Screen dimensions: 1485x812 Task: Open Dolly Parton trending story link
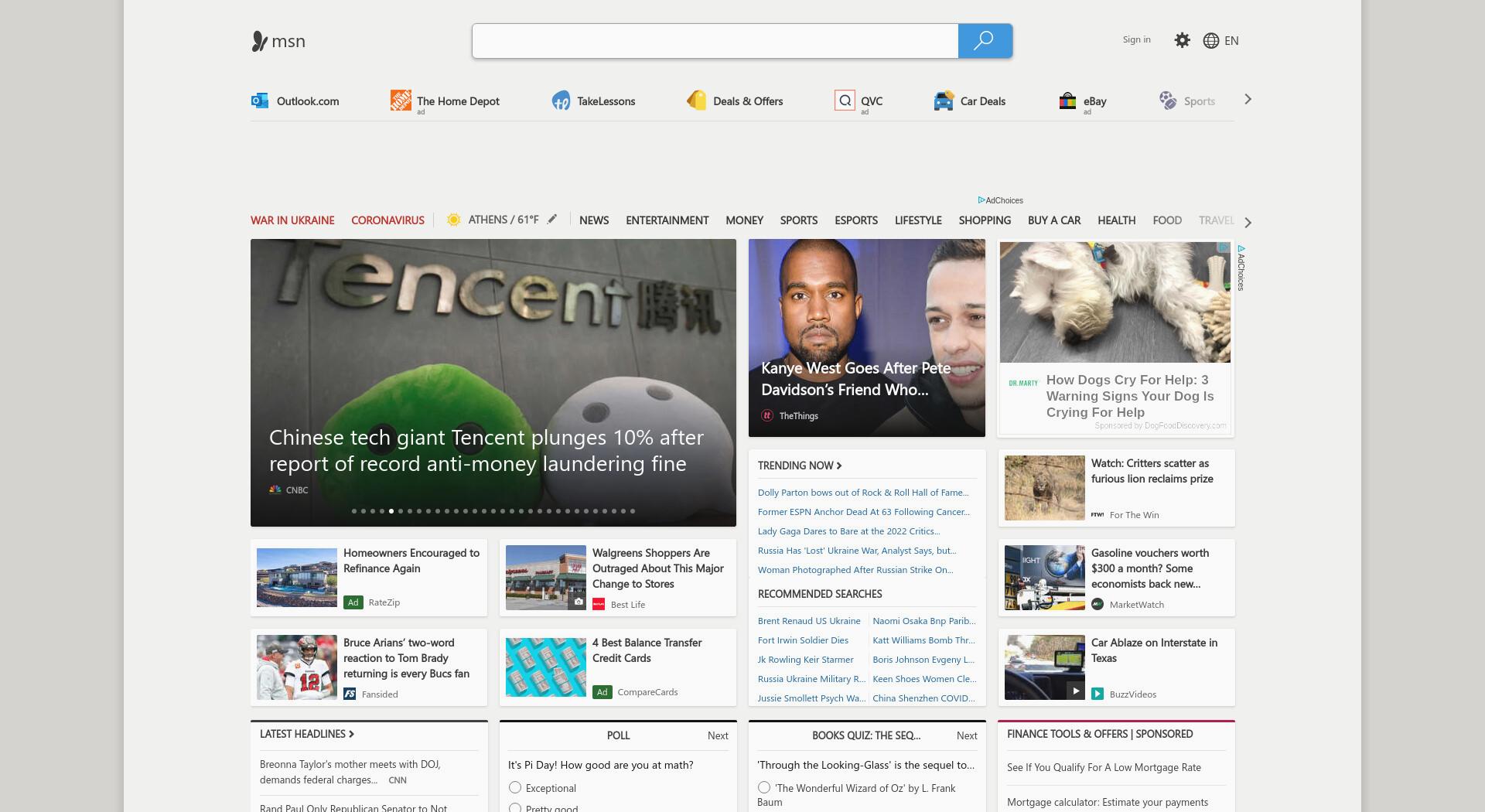(863, 493)
